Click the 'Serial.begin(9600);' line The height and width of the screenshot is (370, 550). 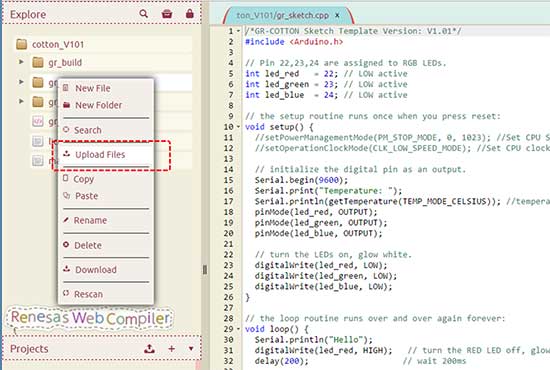pos(301,180)
